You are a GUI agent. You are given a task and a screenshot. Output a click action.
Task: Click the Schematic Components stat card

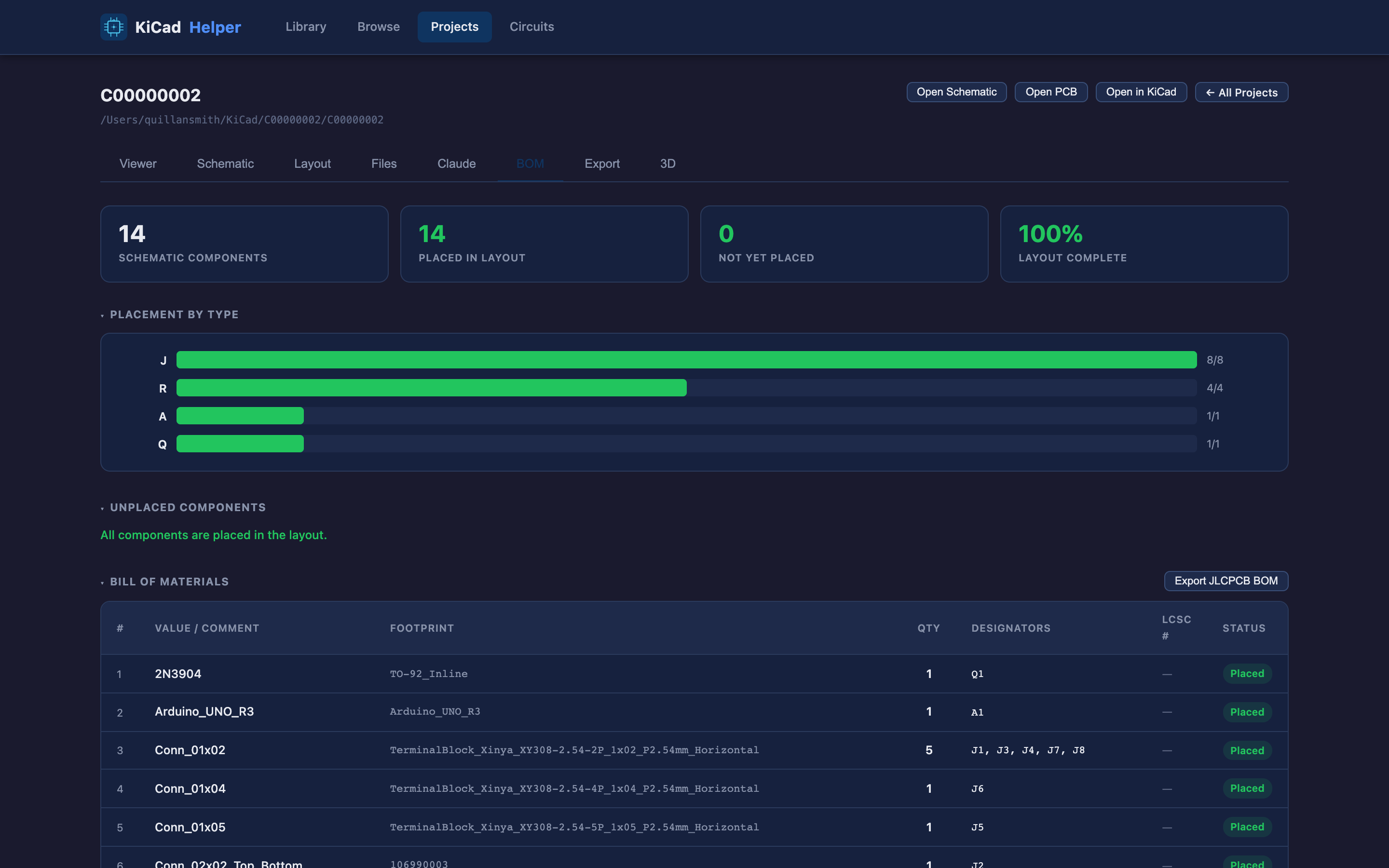[x=245, y=244]
